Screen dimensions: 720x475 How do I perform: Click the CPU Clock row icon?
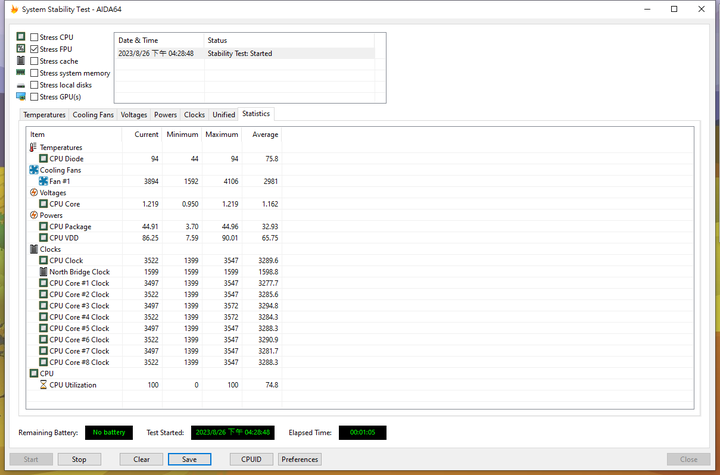click(x=43, y=260)
